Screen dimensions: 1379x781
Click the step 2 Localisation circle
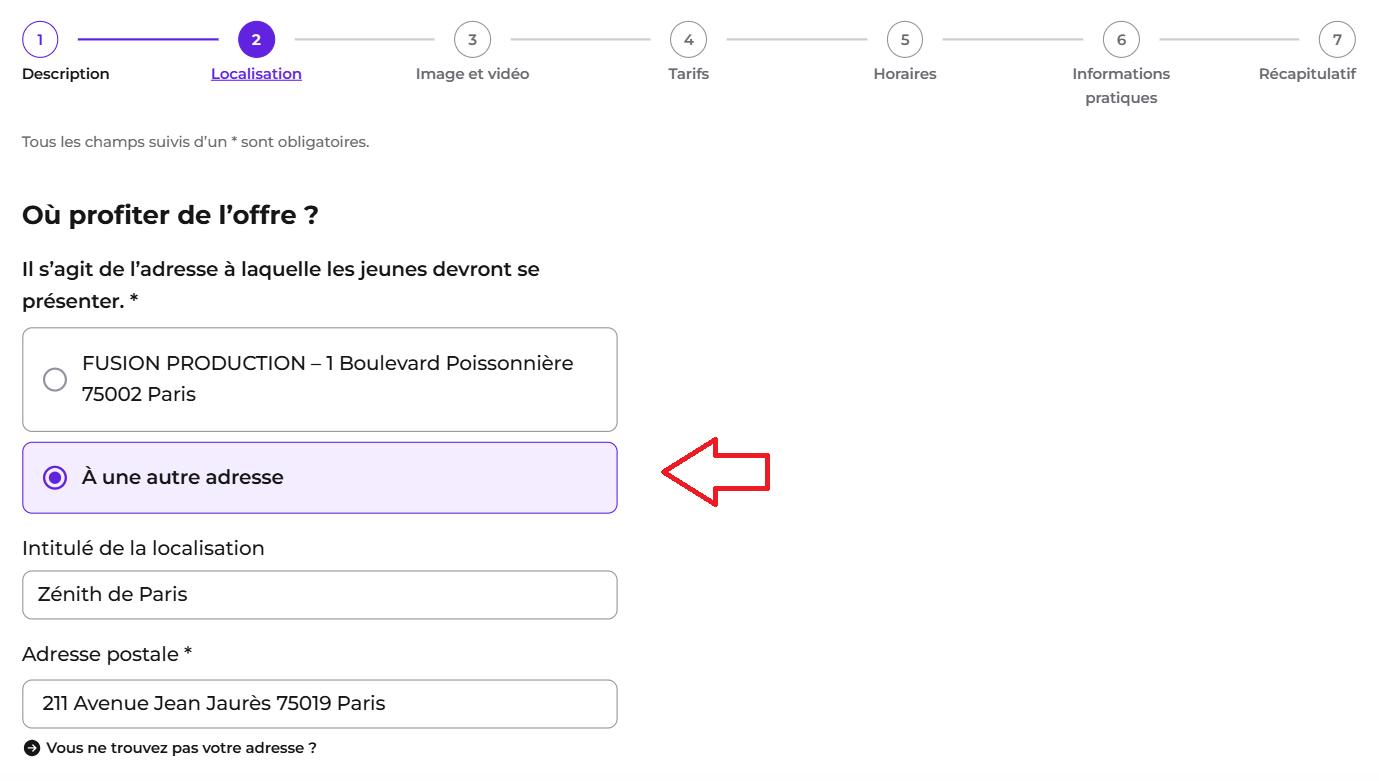click(256, 40)
